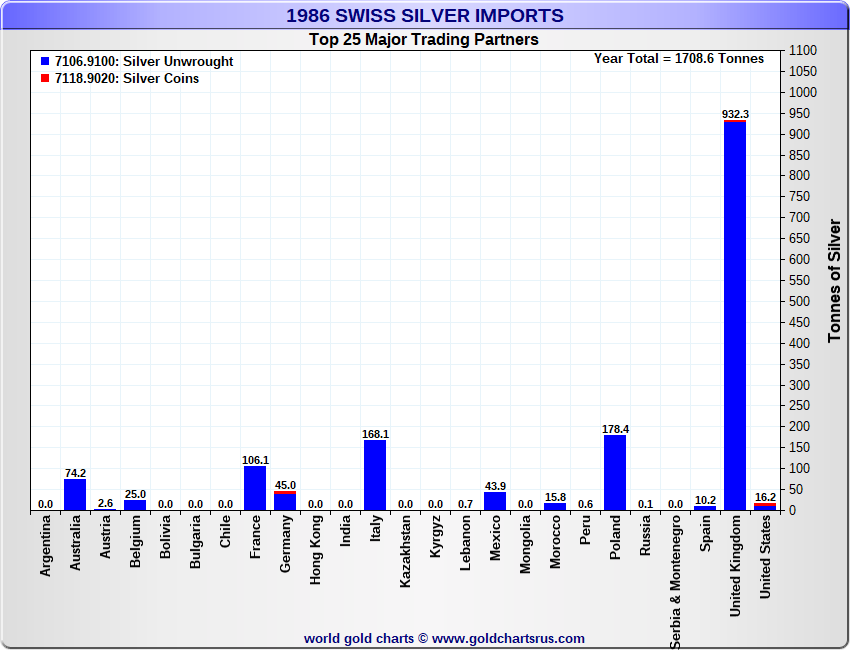850x650 pixels.
Task: Click the Hong Kong axis label
Action: click(315, 550)
